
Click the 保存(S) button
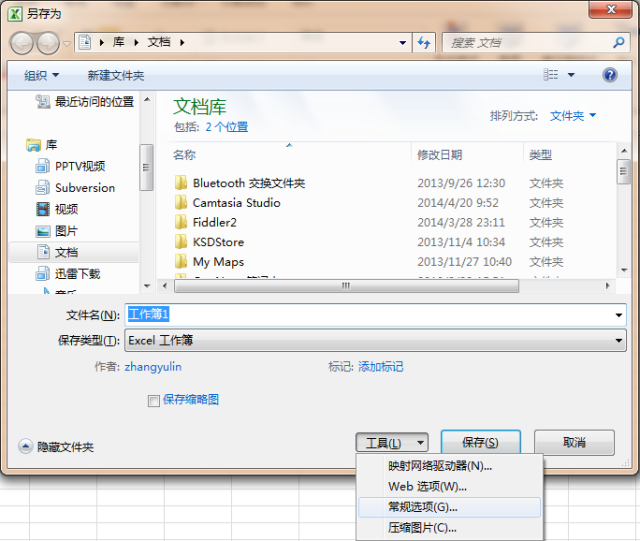[x=480, y=442]
